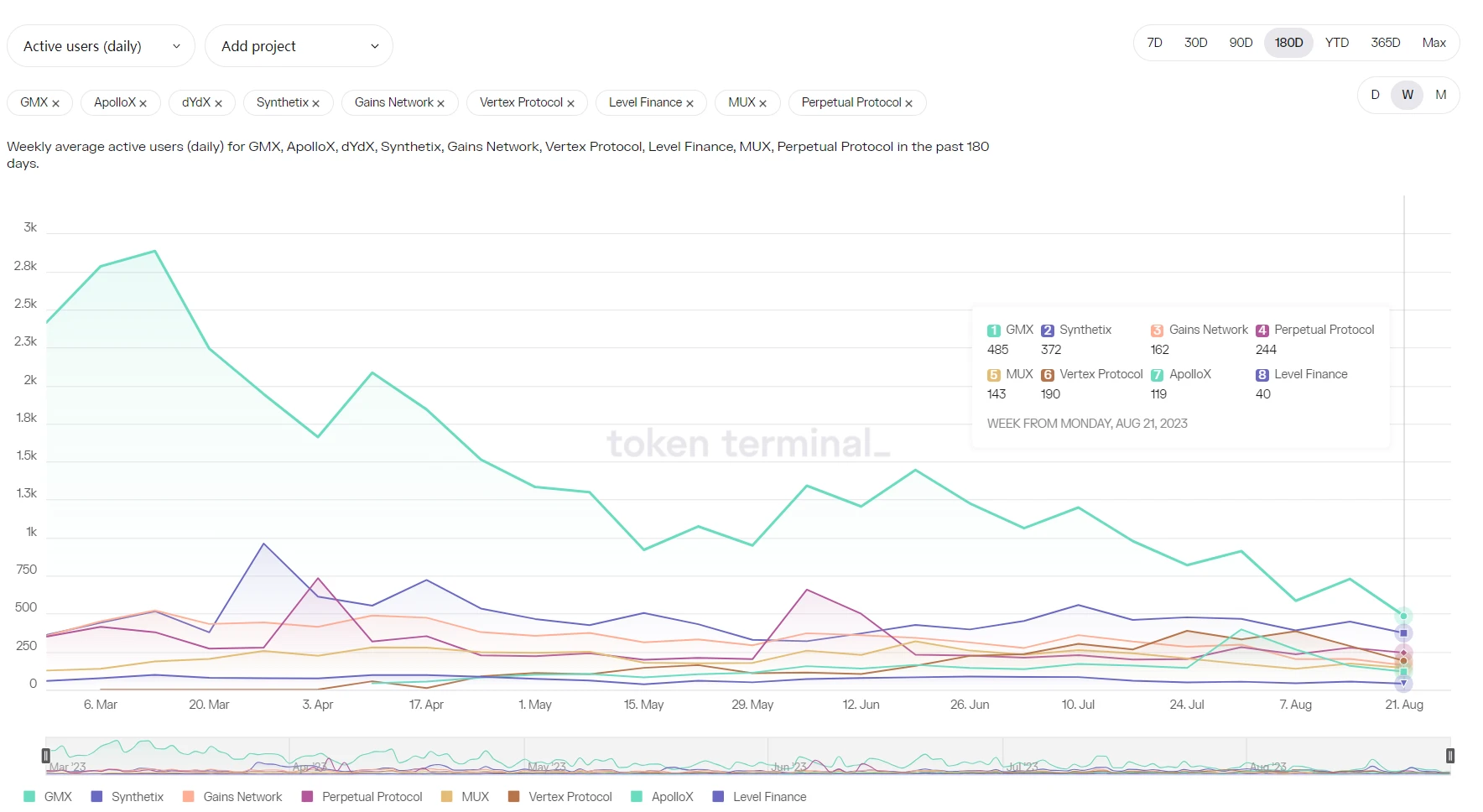Click the Level Finance rank 8 badge in tooltip
1483x812 pixels.
click(x=1262, y=375)
